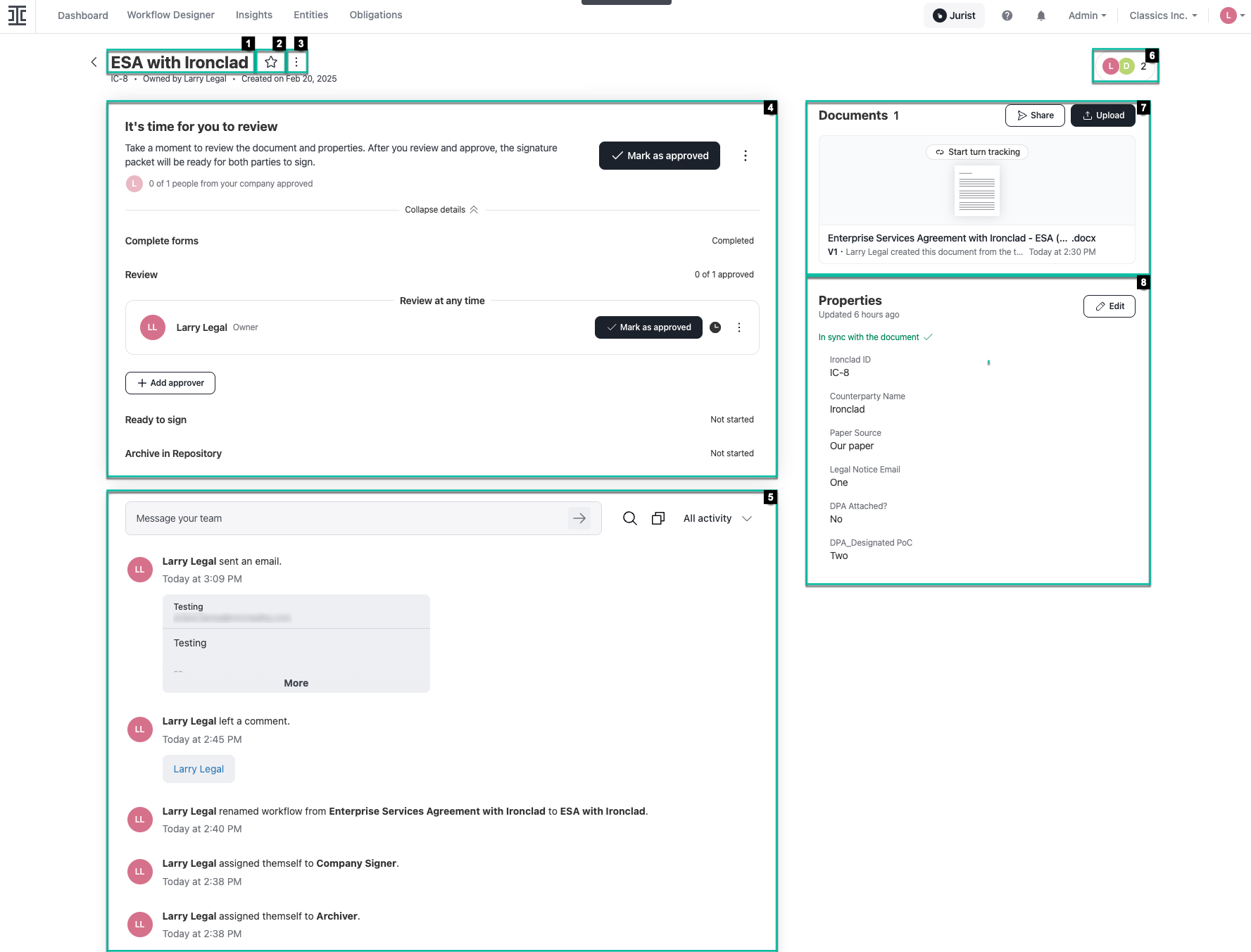Open the All activity filter dropdown
This screenshot has width=1251, height=952.
click(x=717, y=518)
